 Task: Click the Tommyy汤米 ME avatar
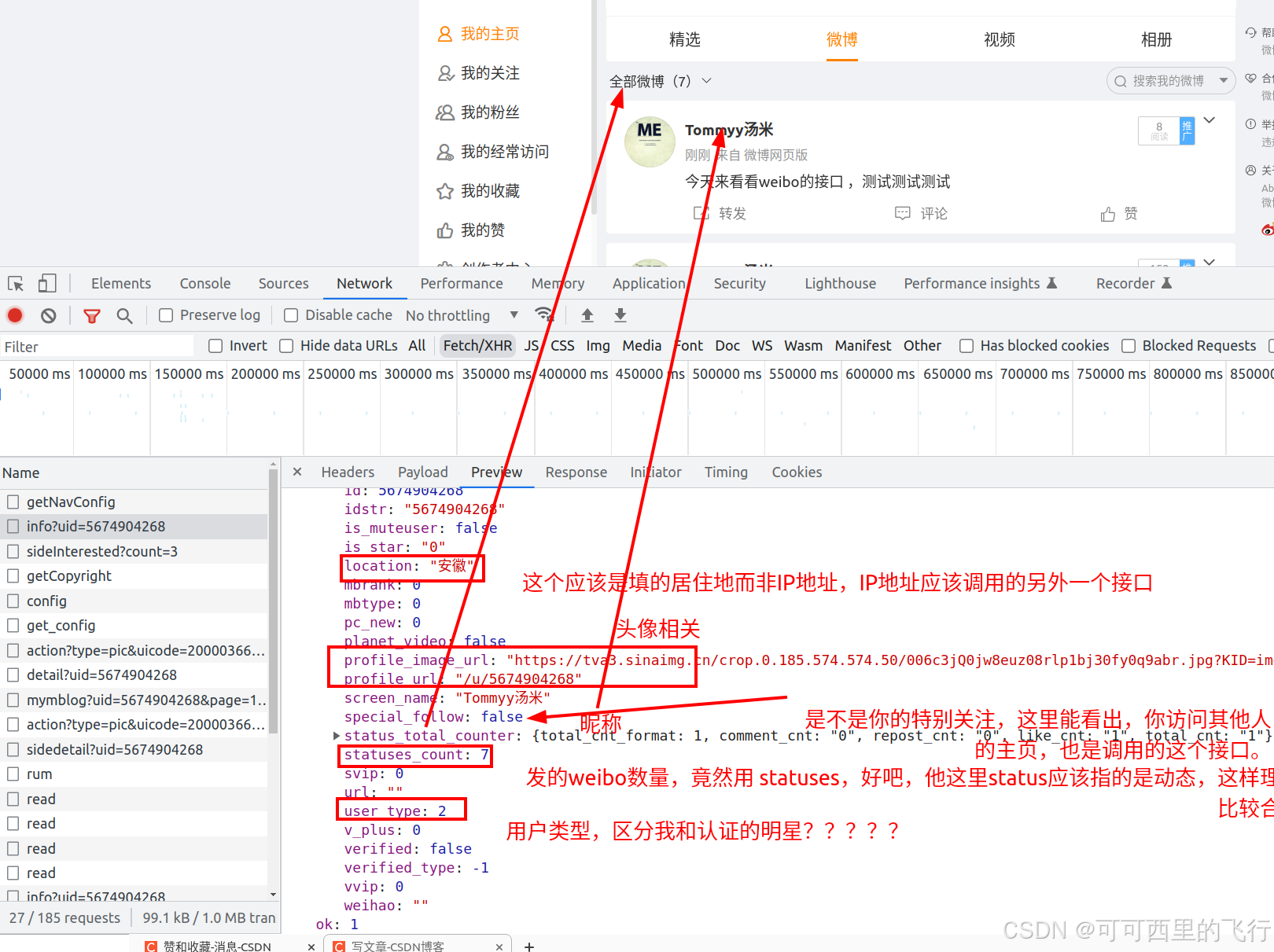(x=650, y=142)
